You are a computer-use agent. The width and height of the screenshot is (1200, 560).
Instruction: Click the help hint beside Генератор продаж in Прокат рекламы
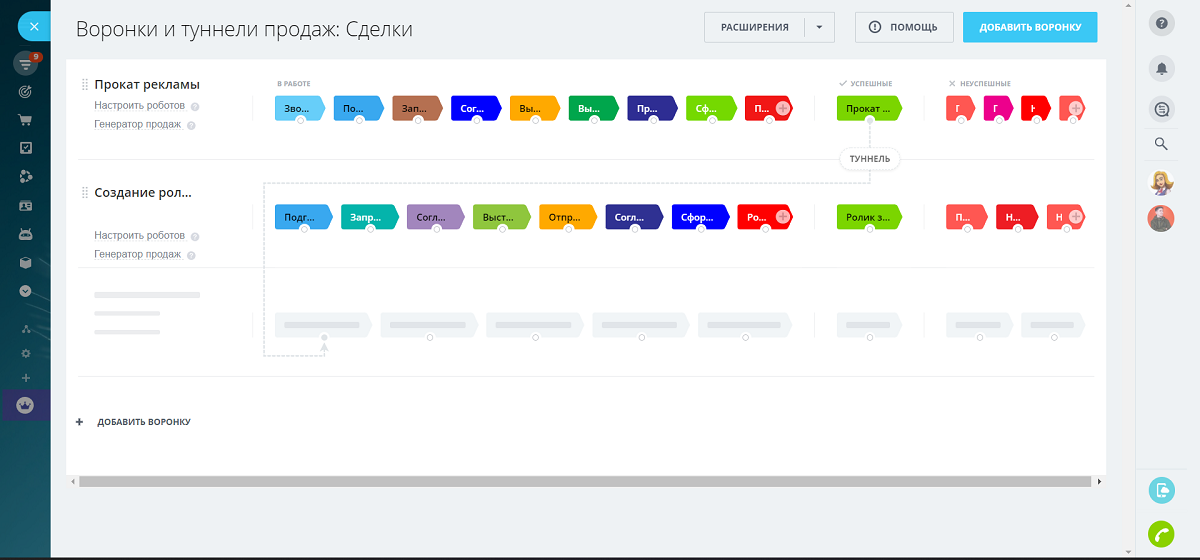tap(191, 125)
